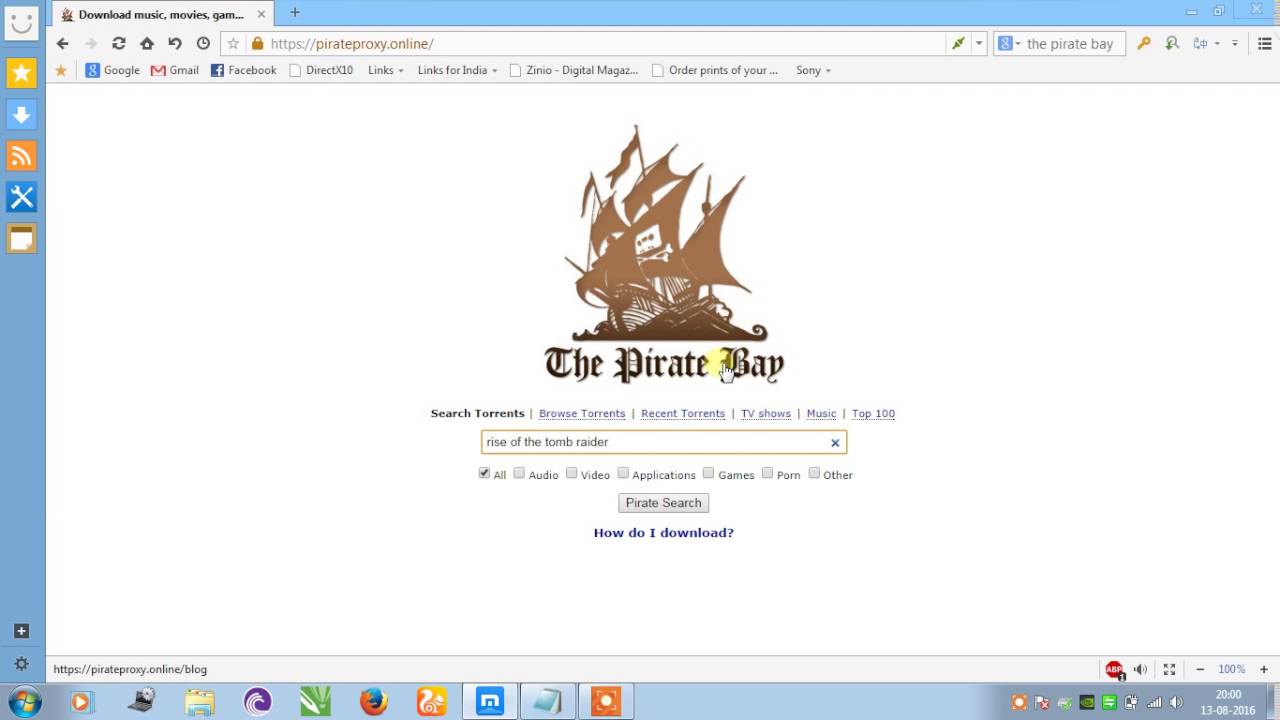Open the Zinio Digital Magazine bookmark
Viewport: 1280px width, 720px height.
574,70
